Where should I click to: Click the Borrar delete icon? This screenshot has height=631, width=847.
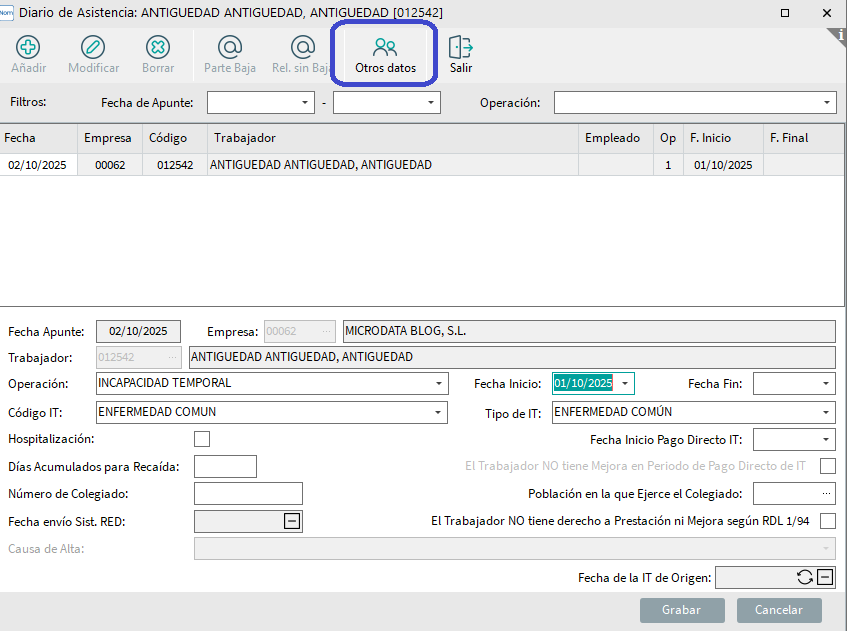click(157, 47)
